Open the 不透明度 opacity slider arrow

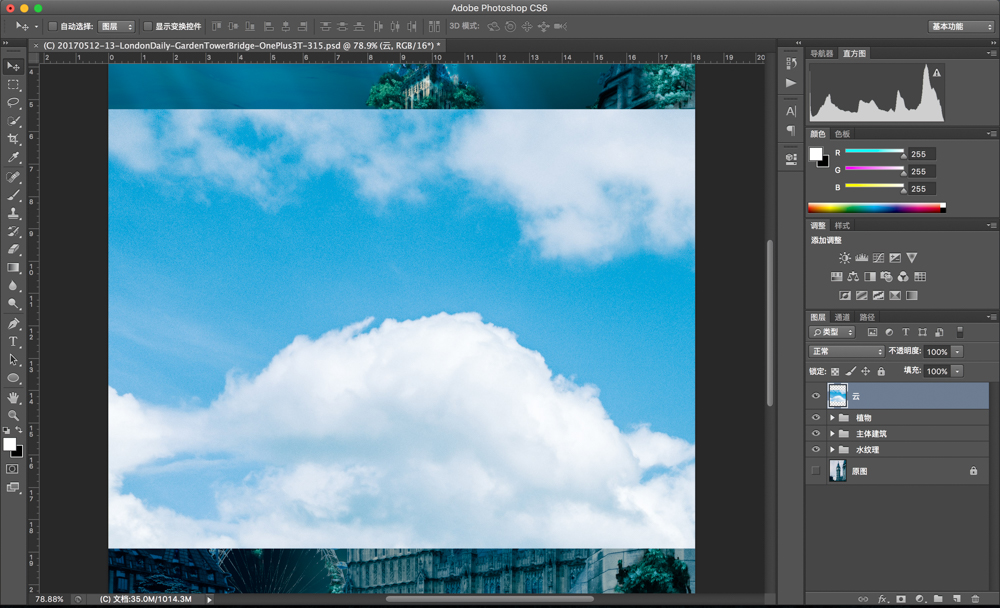click(957, 352)
